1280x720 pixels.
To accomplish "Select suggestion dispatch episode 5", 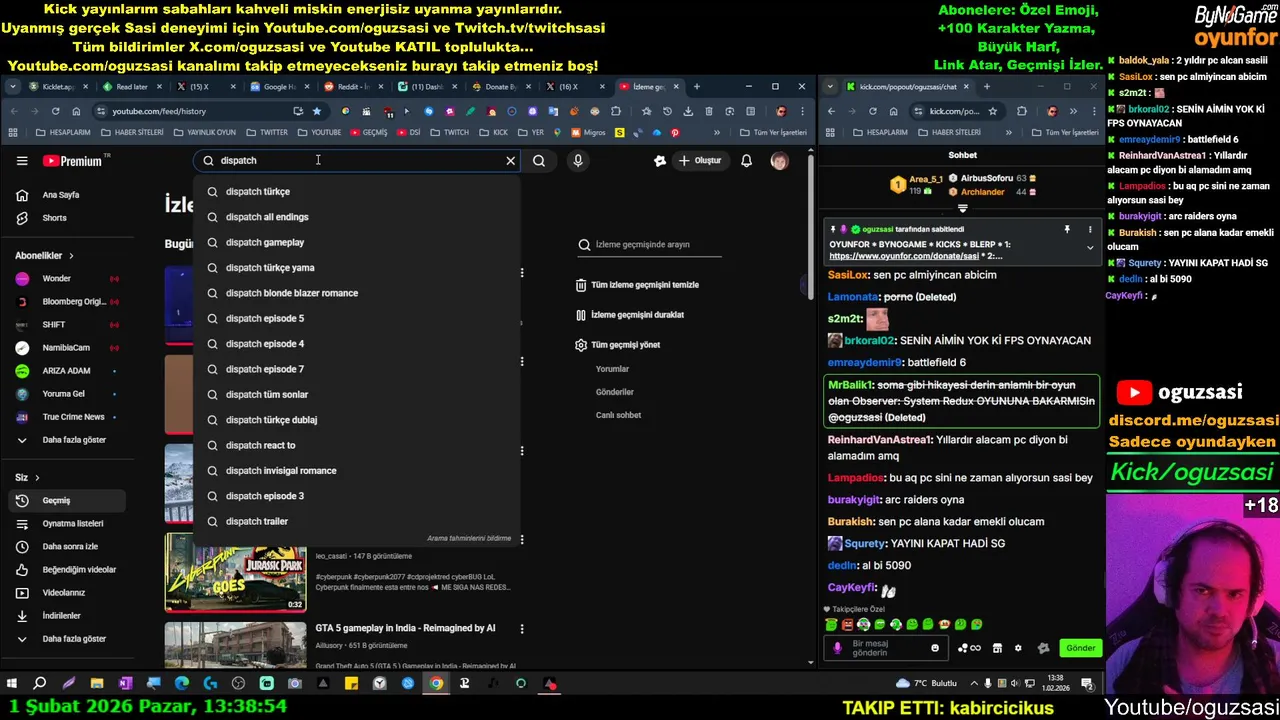I will [x=358, y=318].
